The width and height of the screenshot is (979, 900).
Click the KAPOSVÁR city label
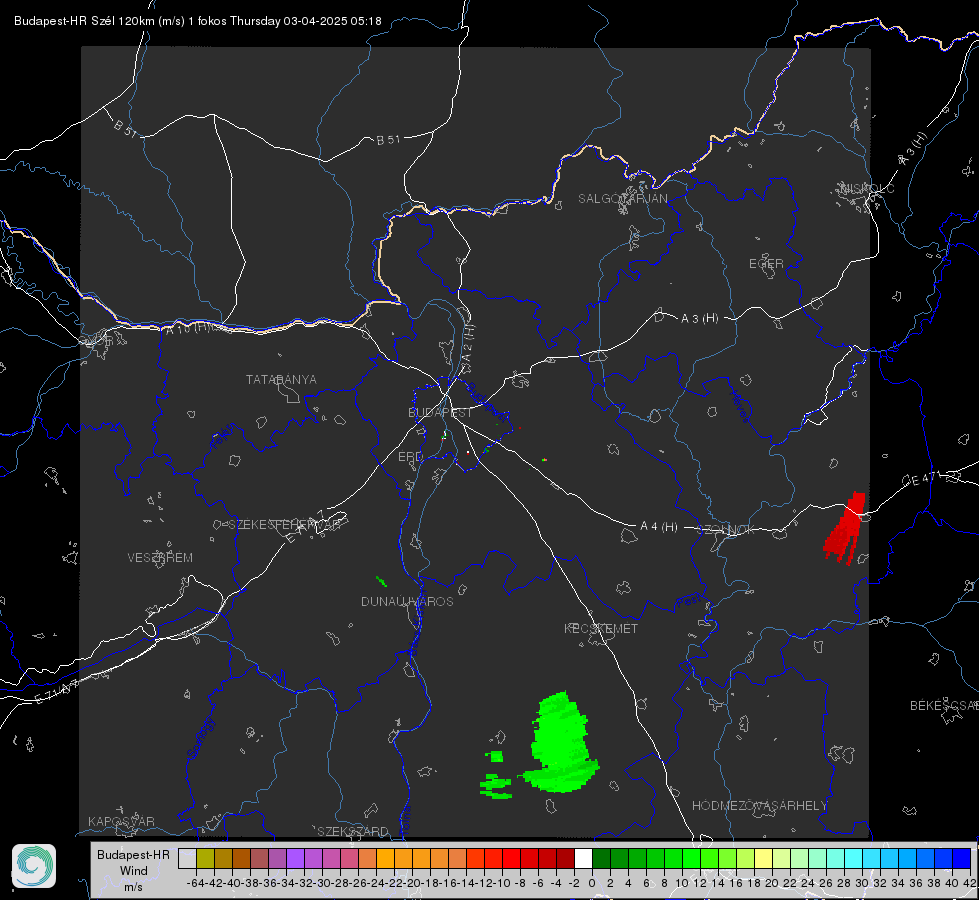point(121,821)
